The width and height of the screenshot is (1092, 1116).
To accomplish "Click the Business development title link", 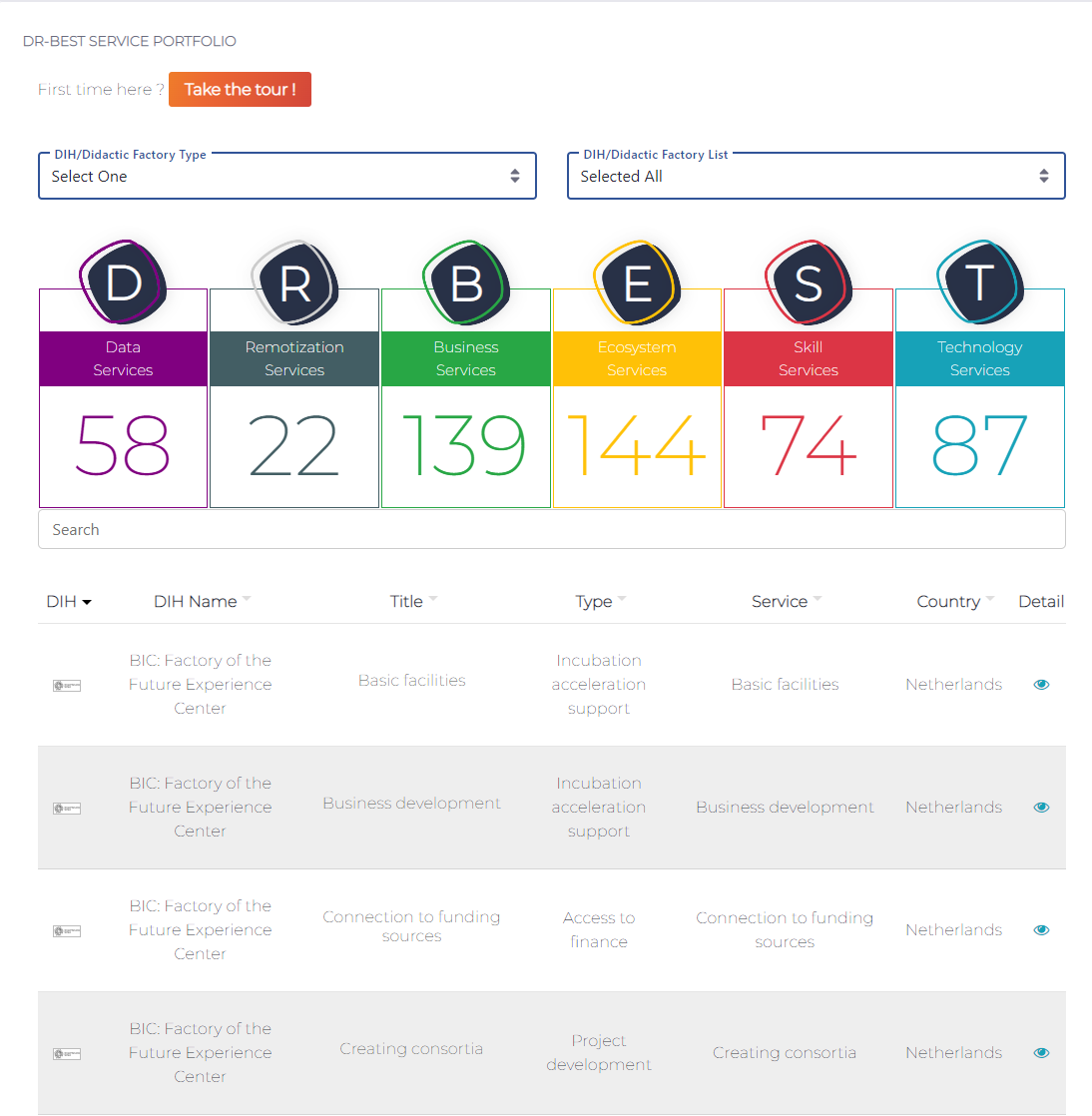I will pyautogui.click(x=411, y=804).
